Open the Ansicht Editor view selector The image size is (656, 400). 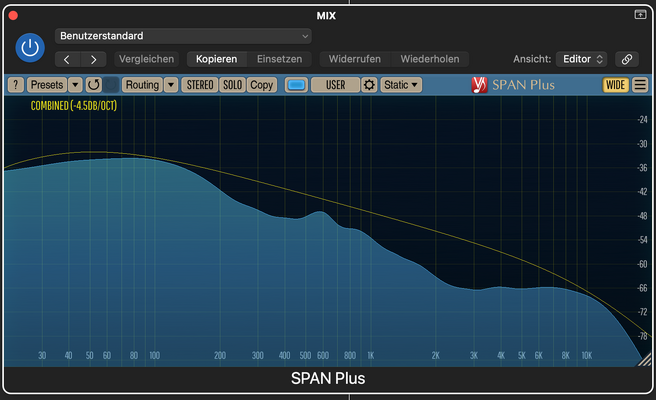click(582, 59)
